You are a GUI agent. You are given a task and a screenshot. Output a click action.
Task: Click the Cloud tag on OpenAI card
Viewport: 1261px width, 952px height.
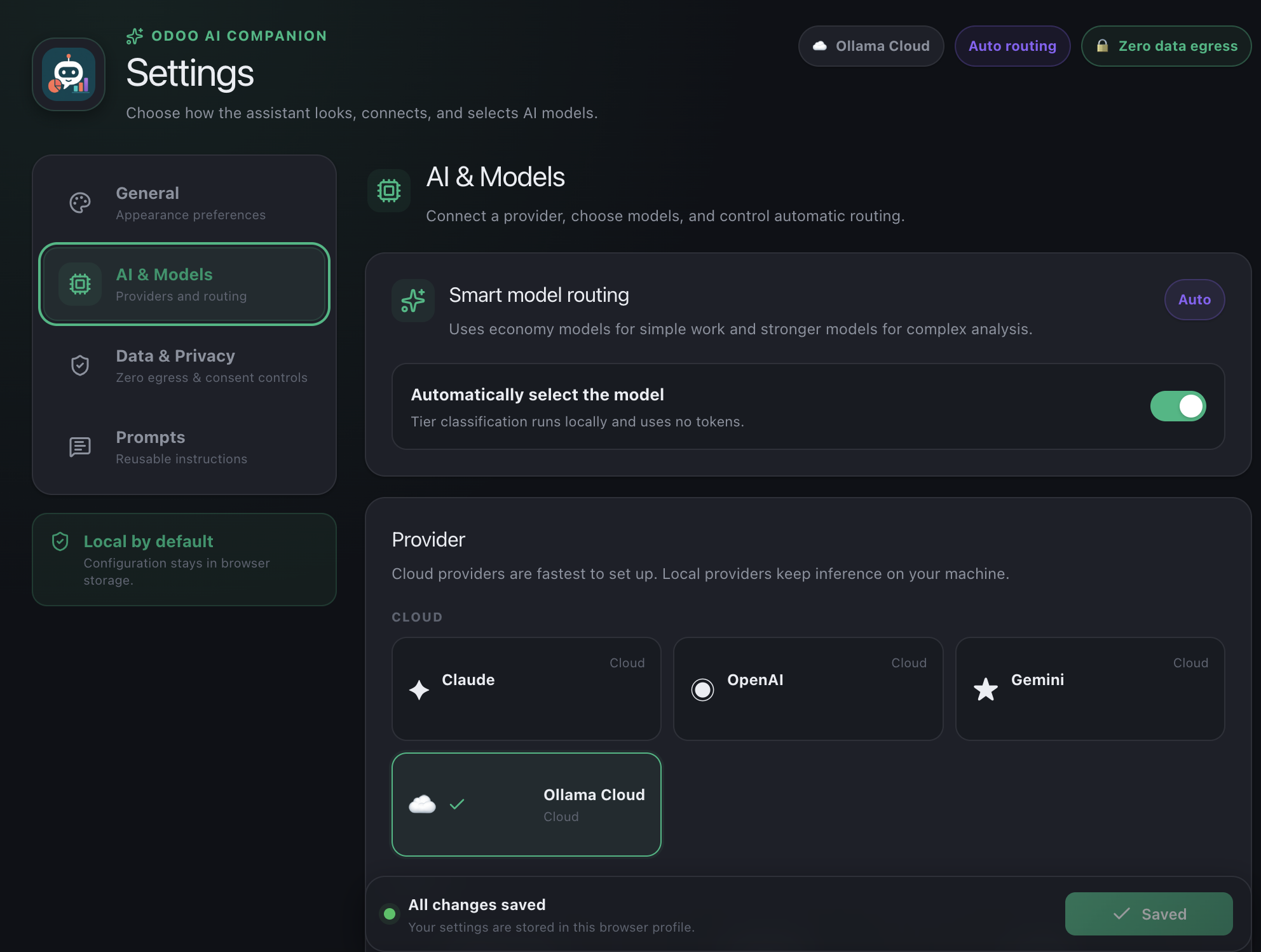909,663
